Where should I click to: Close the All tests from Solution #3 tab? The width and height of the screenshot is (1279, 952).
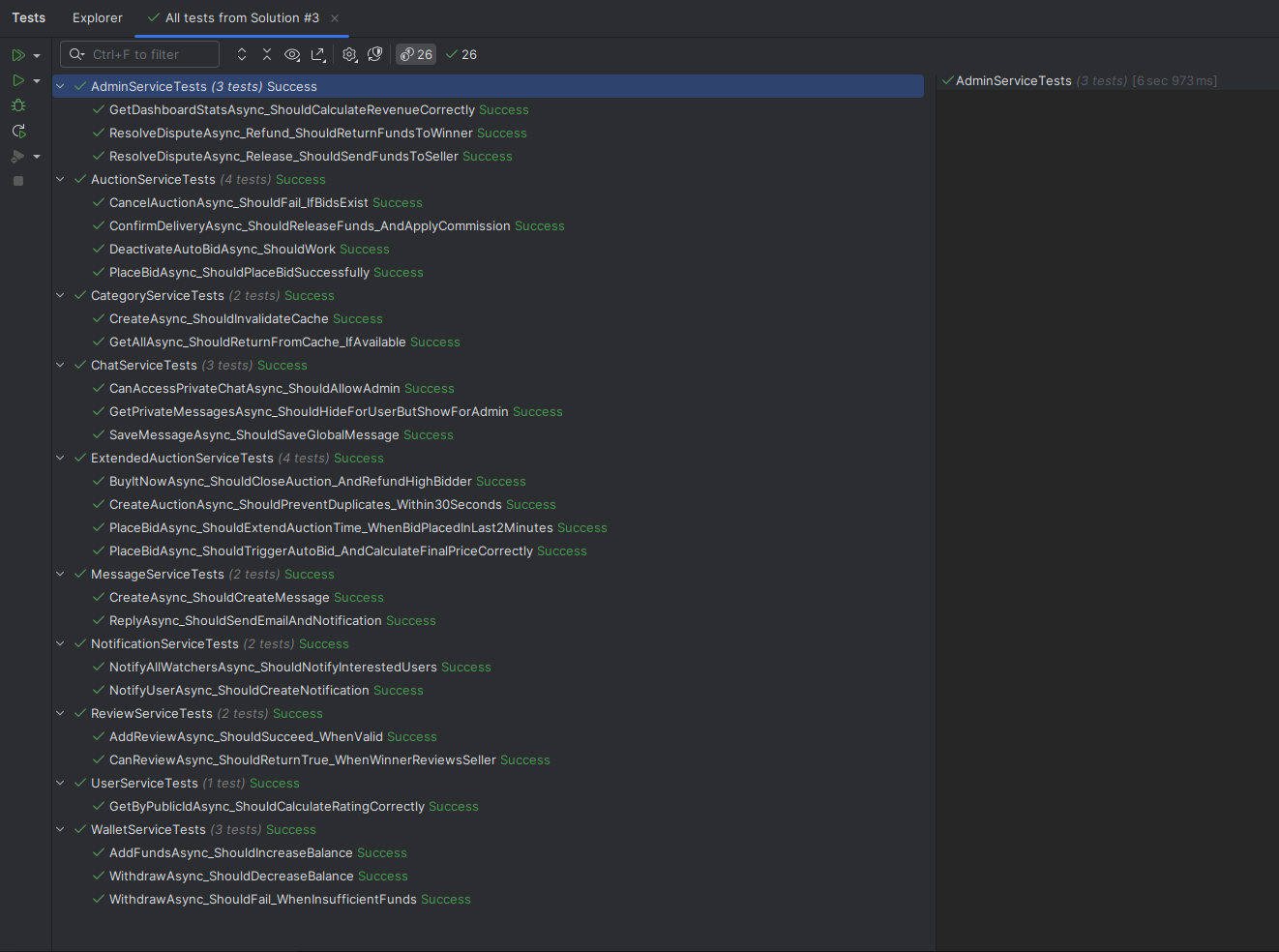coord(335,18)
